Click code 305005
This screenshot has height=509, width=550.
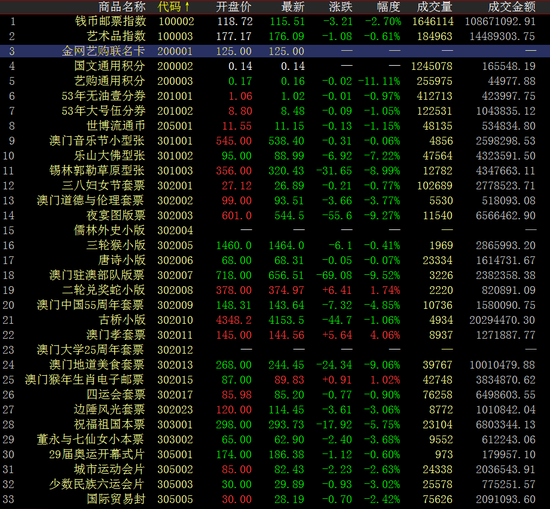click(175, 499)
